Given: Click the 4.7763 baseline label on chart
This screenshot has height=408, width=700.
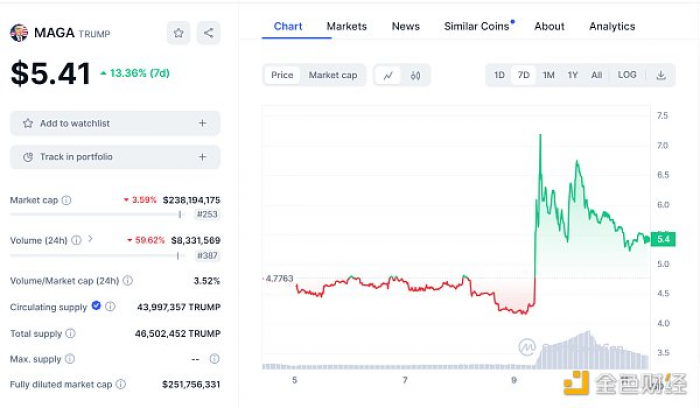Looking at the screenshot, I should [279, 279].
